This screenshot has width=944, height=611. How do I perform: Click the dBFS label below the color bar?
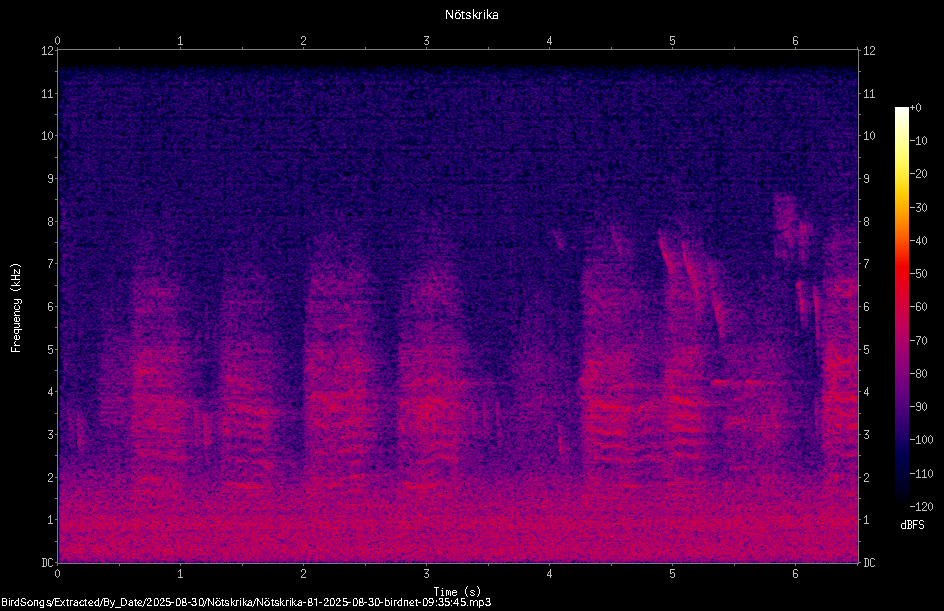pos(912,525)
